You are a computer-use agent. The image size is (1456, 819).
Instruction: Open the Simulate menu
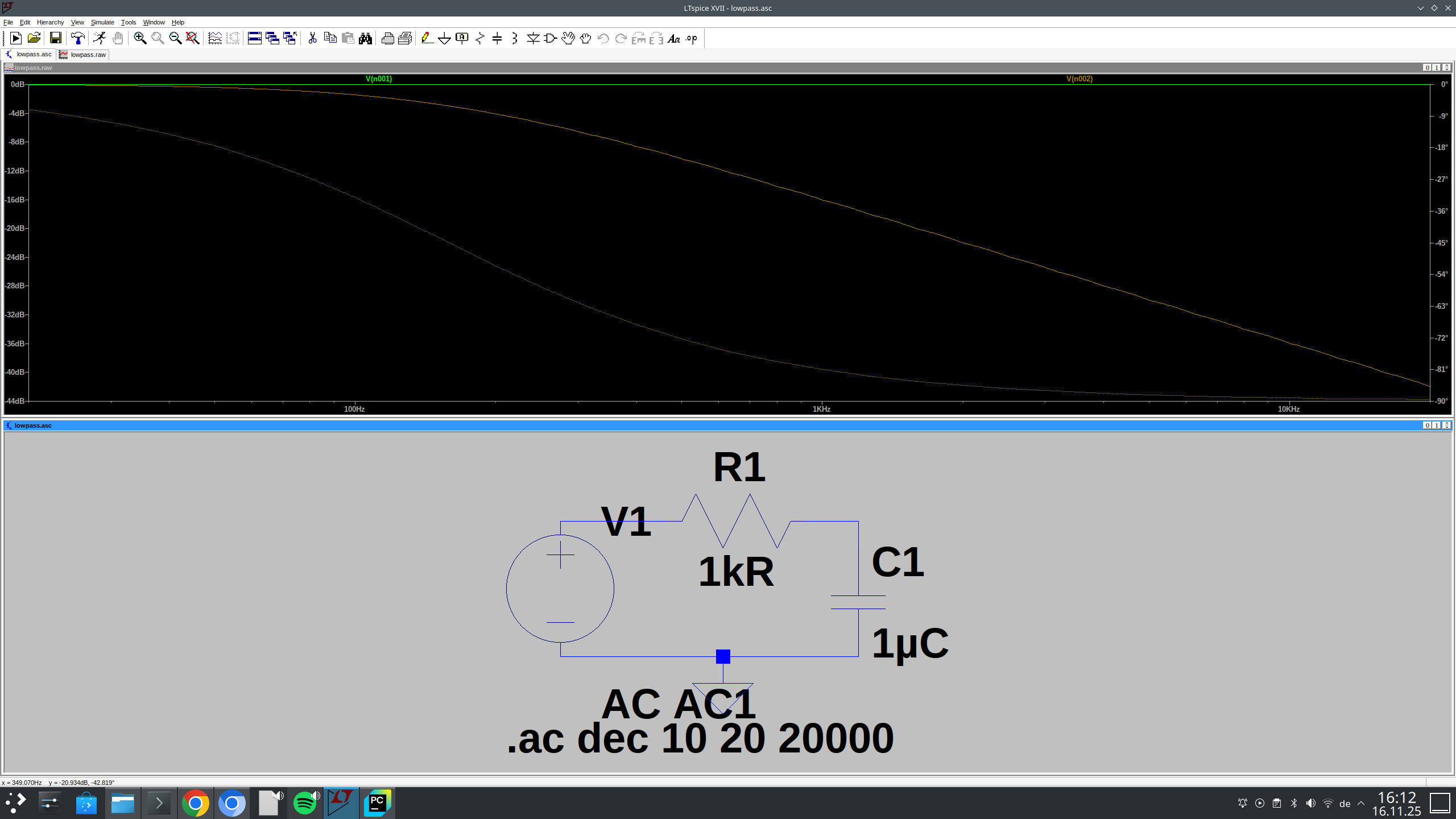tap(102, 22)
